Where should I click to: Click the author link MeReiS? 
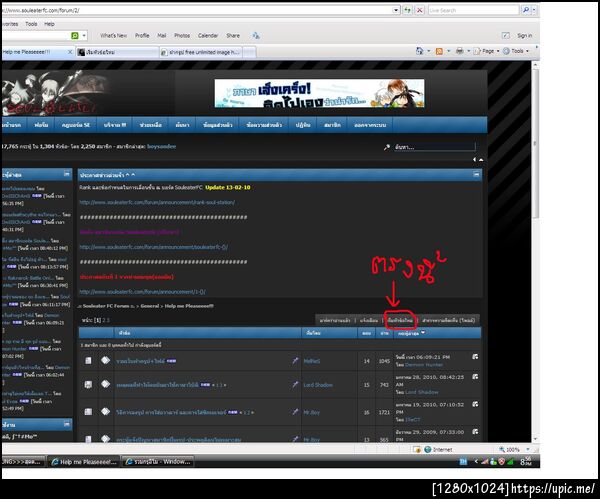311,361
